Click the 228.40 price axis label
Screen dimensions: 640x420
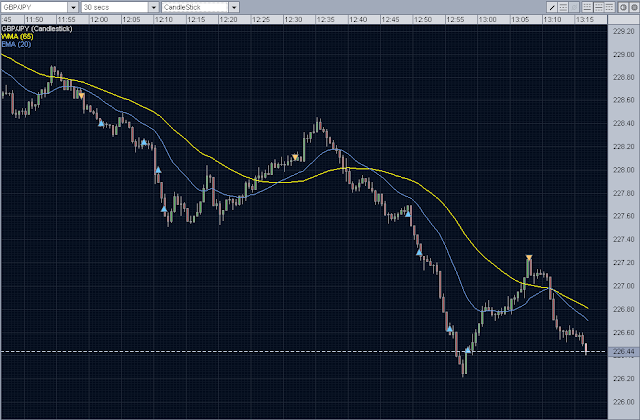pyautogui.click(x=624, y=124)
